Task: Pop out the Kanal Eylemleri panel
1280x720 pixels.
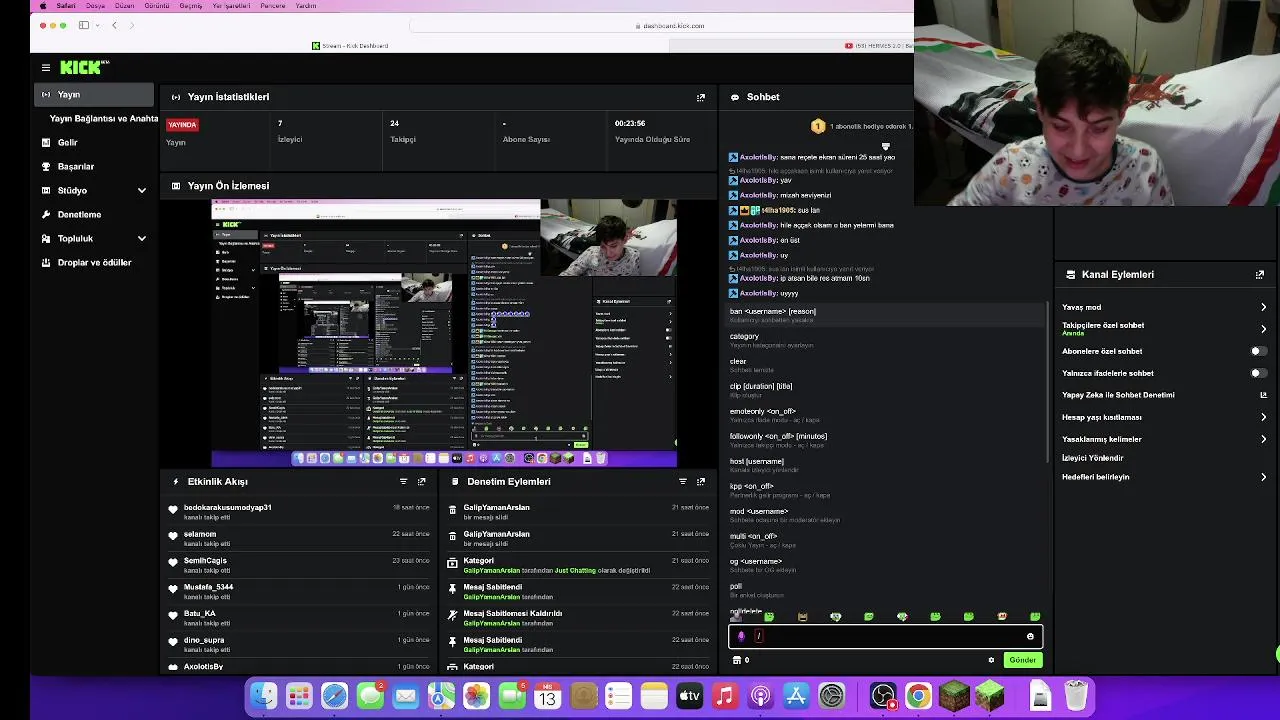Action: pos(1260,274)
